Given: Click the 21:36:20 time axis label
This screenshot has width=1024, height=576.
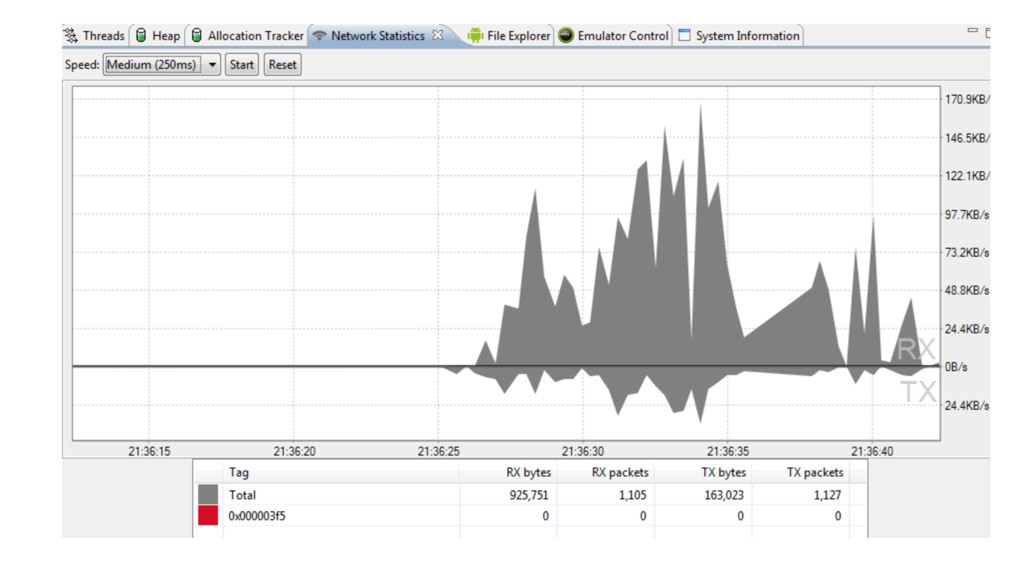Looking at the screenshot, I should coord(294,451).
